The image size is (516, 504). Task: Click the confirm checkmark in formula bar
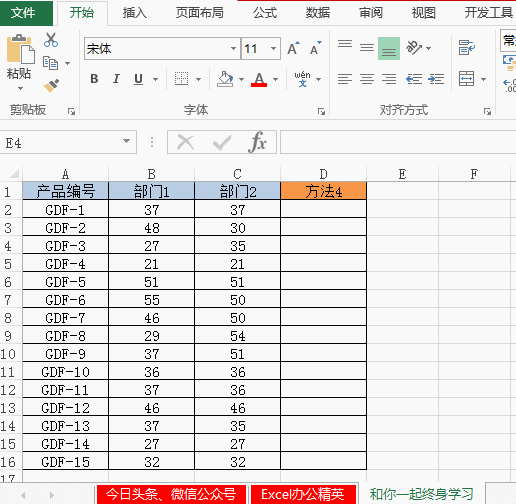[x=222, y=142]
